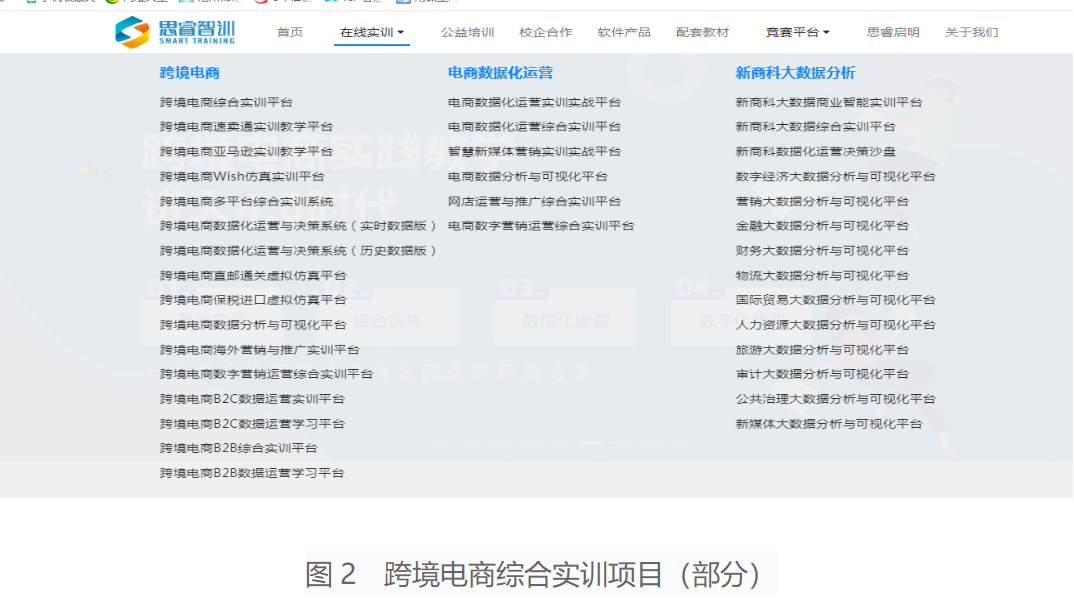
Task: Open 新媒体大数据分析与可视化平台
Action: pos(829,424)
